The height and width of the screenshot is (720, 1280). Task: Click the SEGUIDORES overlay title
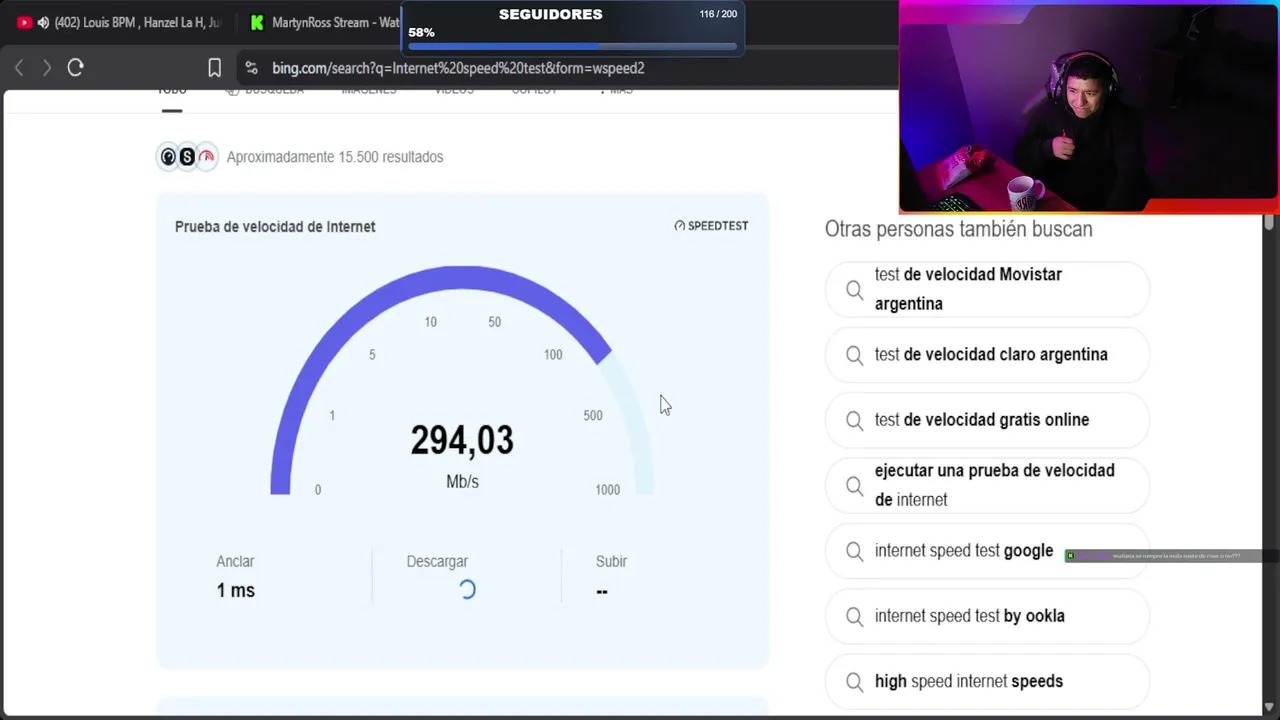(x=550, y=14)
